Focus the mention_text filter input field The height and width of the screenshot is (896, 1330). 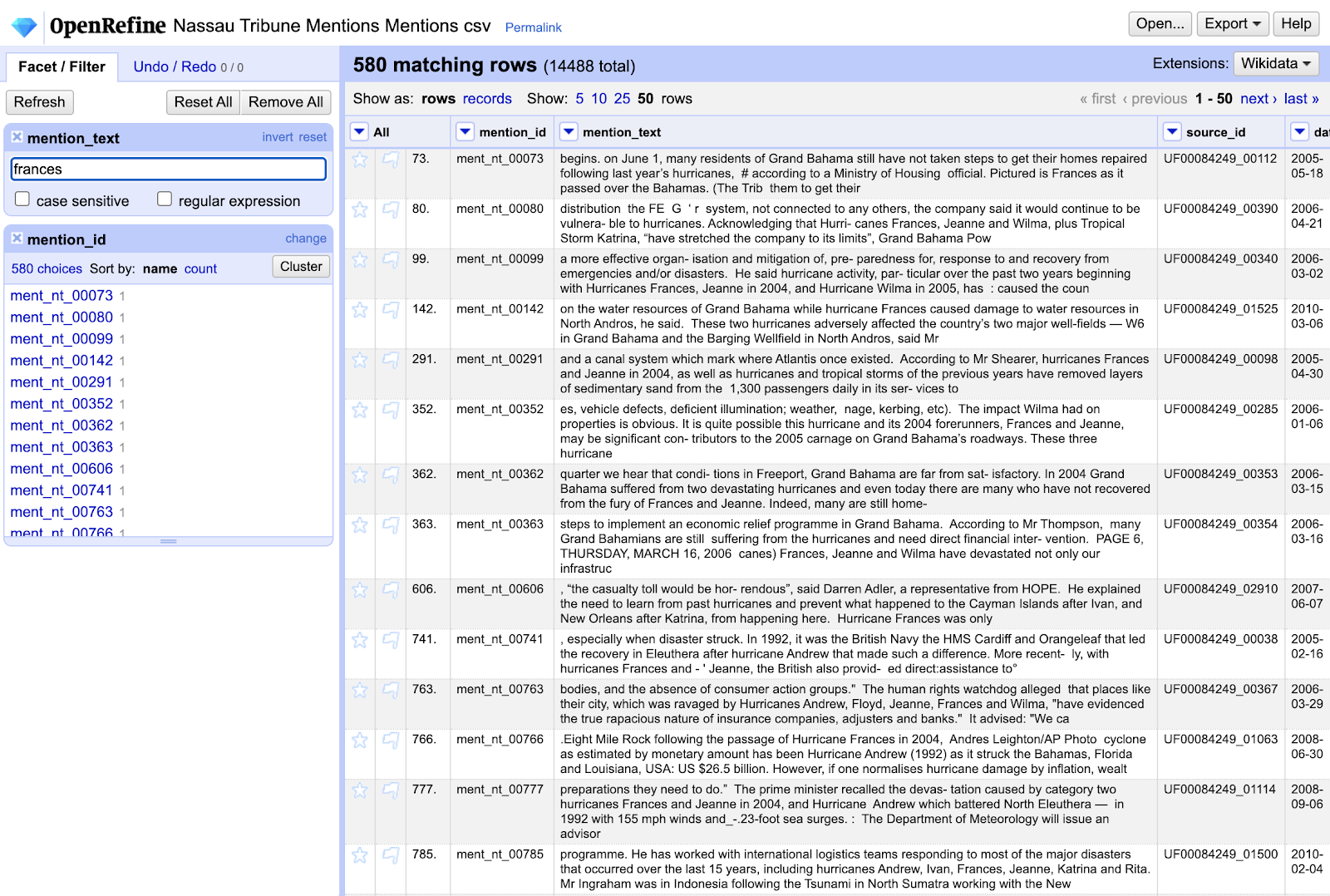[168, 169]
